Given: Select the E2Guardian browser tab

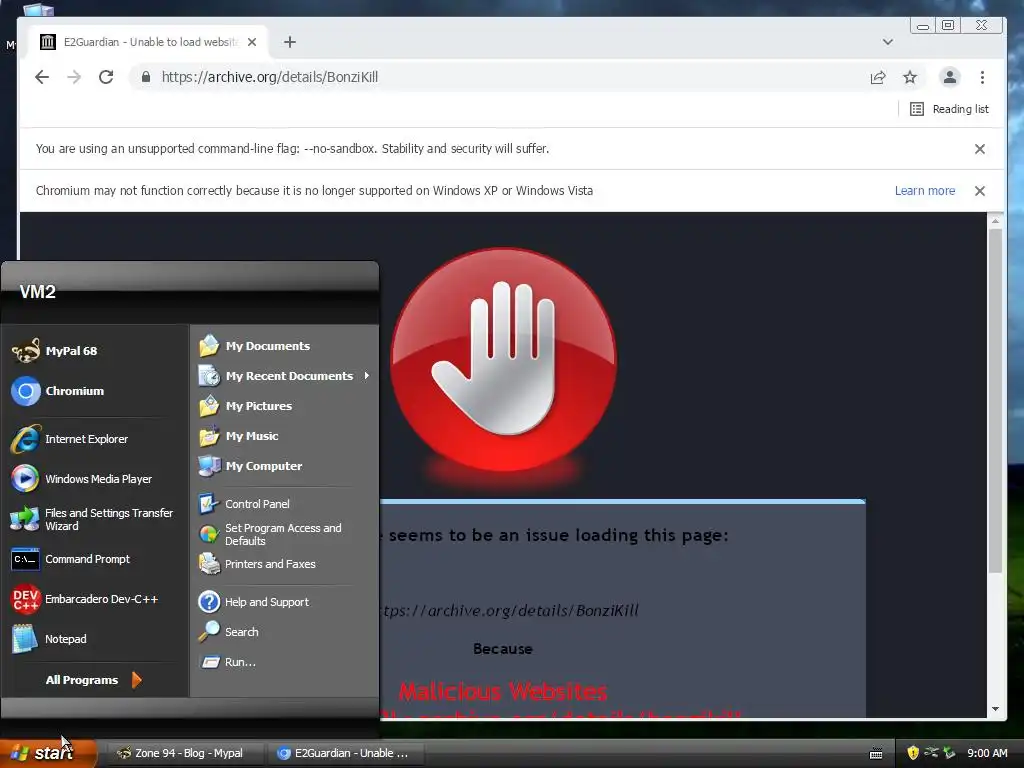Looking at the screenshot, I should coord(149,42).
